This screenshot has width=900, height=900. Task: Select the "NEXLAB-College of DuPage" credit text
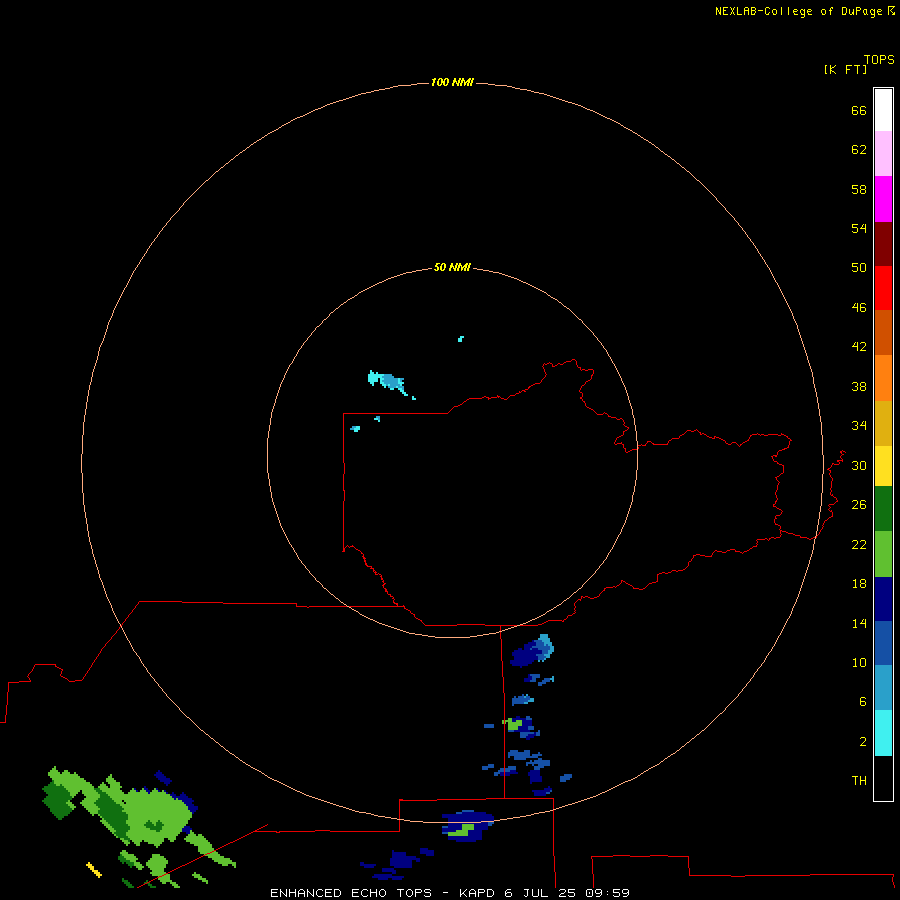(x=798, y=11)
